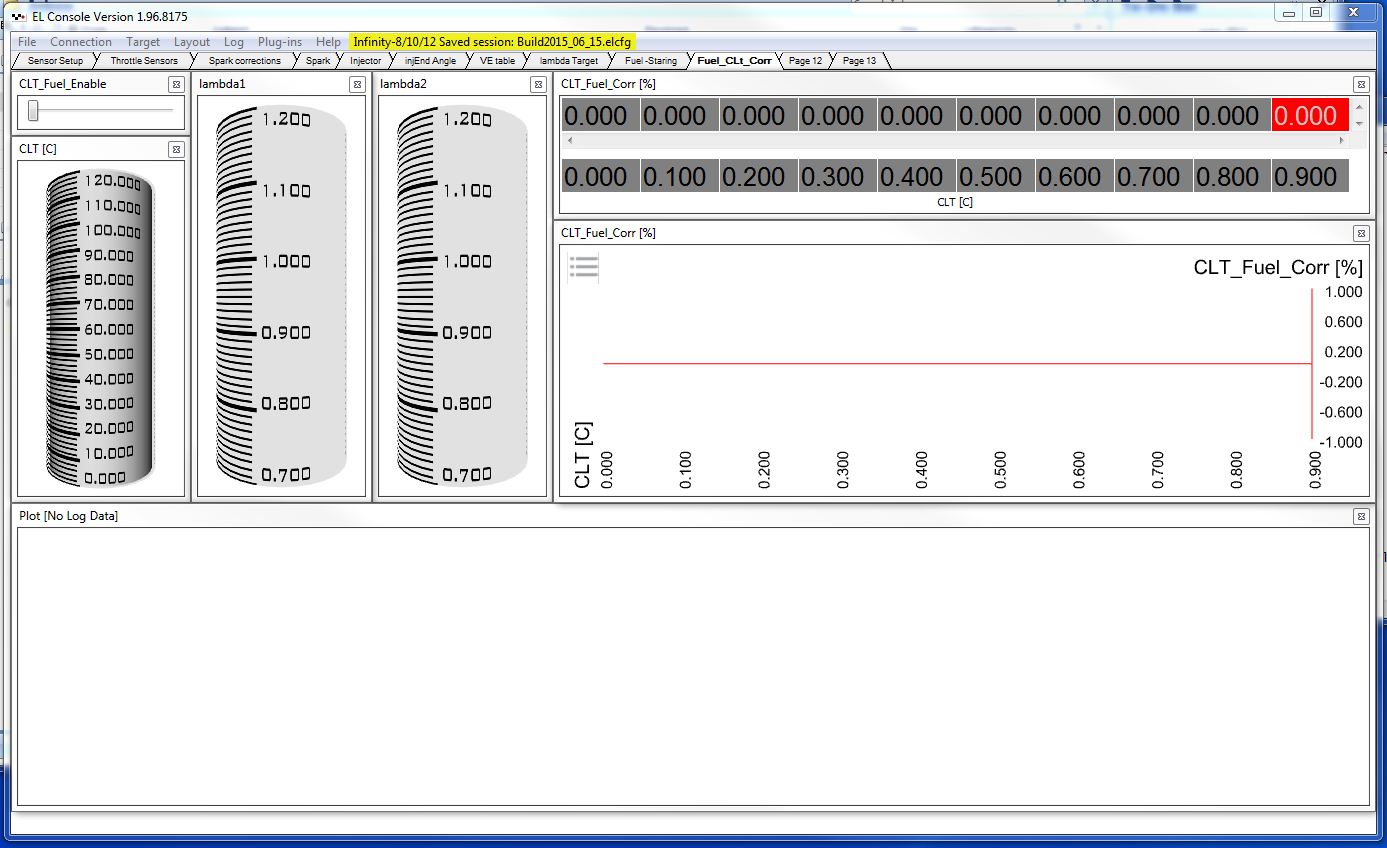This screenshot has height=848, width=1387.
Task: Toggle the CLT_Fuel_Enable slider switch
Action: (x=34, y=111)
